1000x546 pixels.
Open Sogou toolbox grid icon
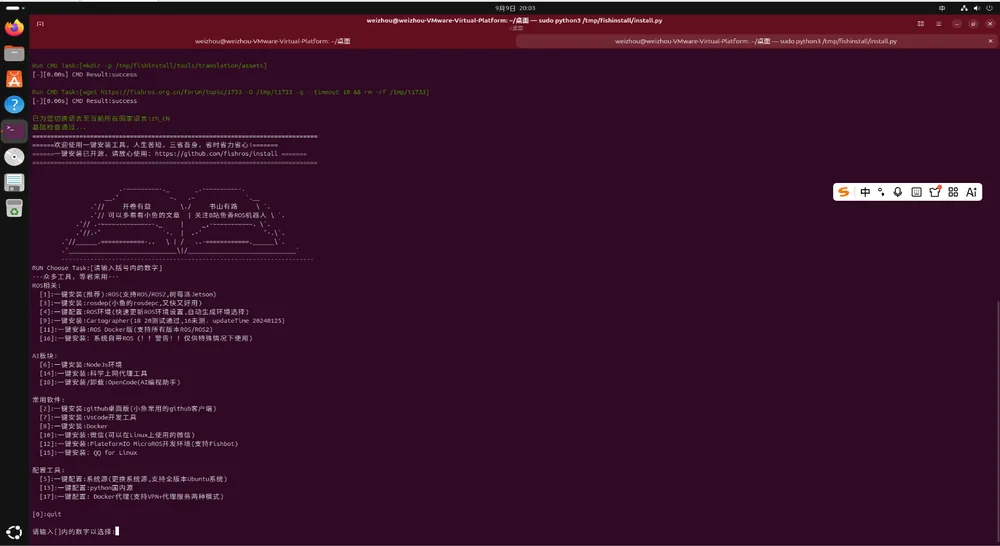point(953,192)
